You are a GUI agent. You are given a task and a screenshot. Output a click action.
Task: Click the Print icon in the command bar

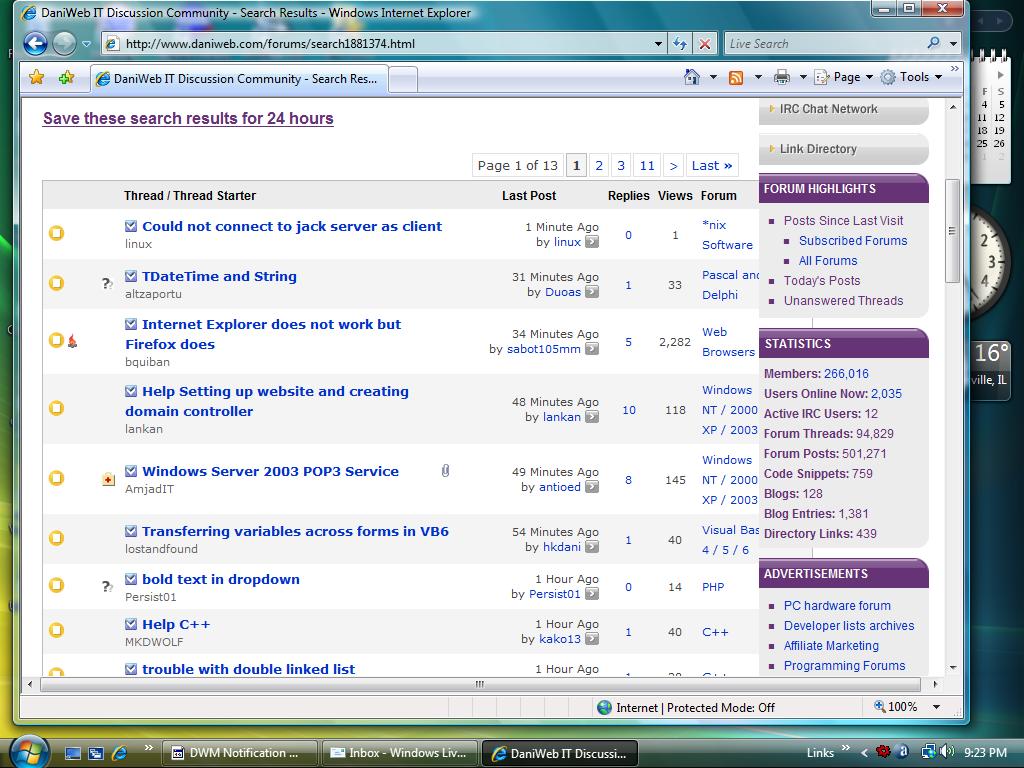[782, 77]
